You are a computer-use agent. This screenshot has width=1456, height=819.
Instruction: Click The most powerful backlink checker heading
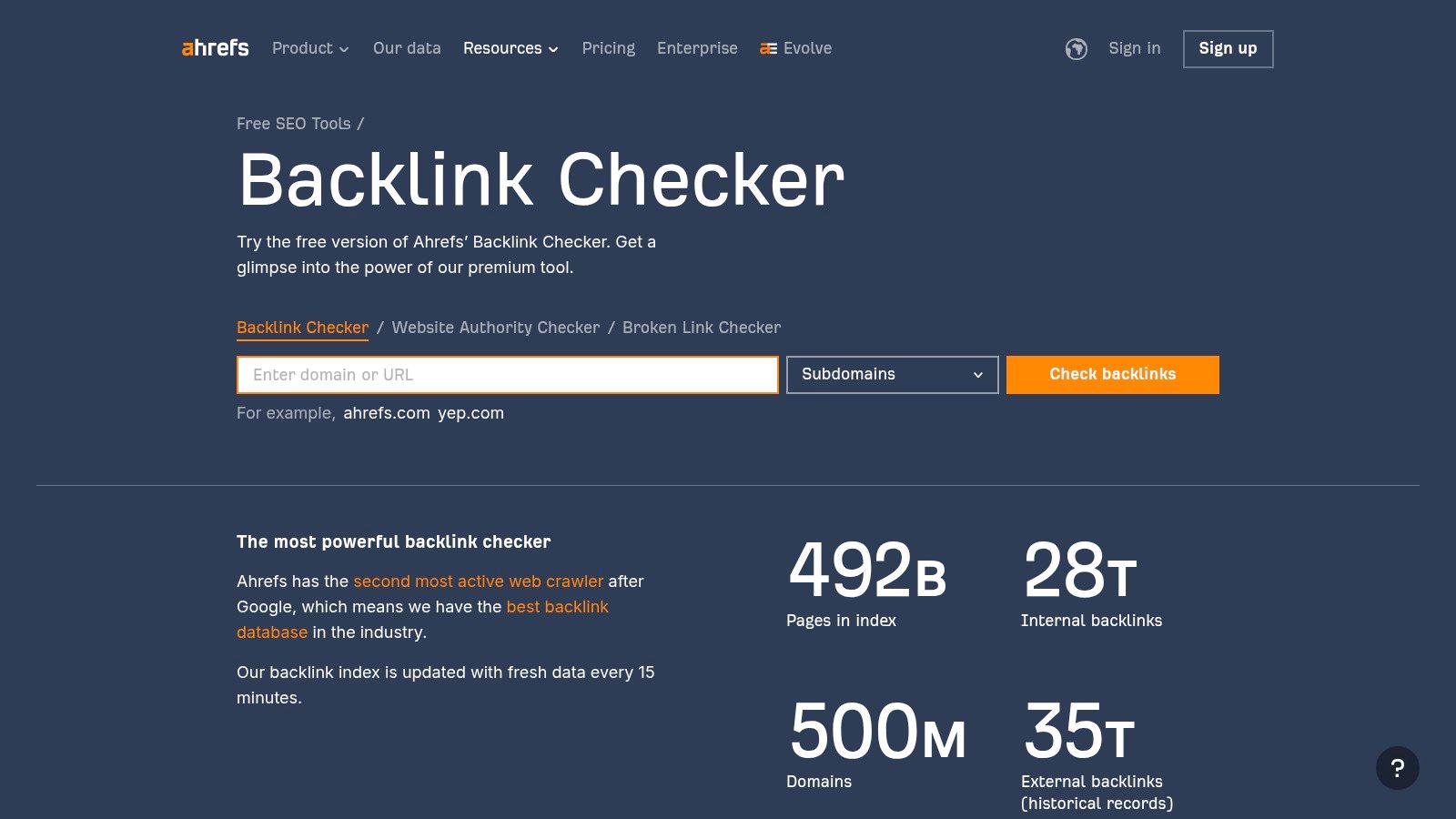pos(393,542)
